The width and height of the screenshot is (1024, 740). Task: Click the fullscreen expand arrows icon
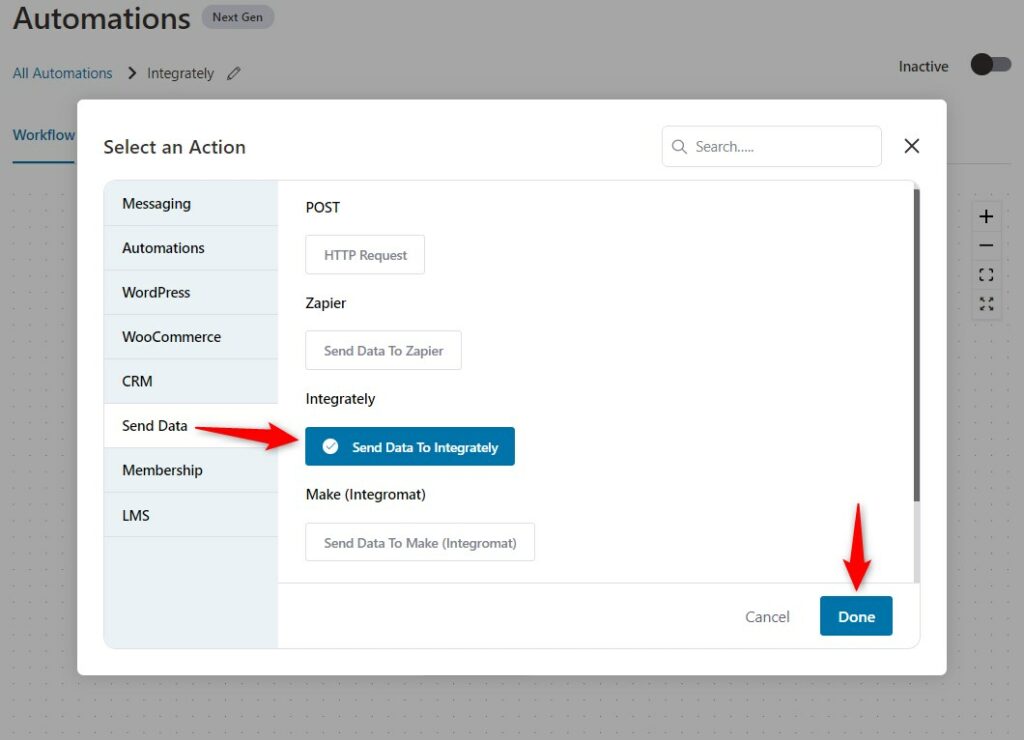[x=986, y=304]
